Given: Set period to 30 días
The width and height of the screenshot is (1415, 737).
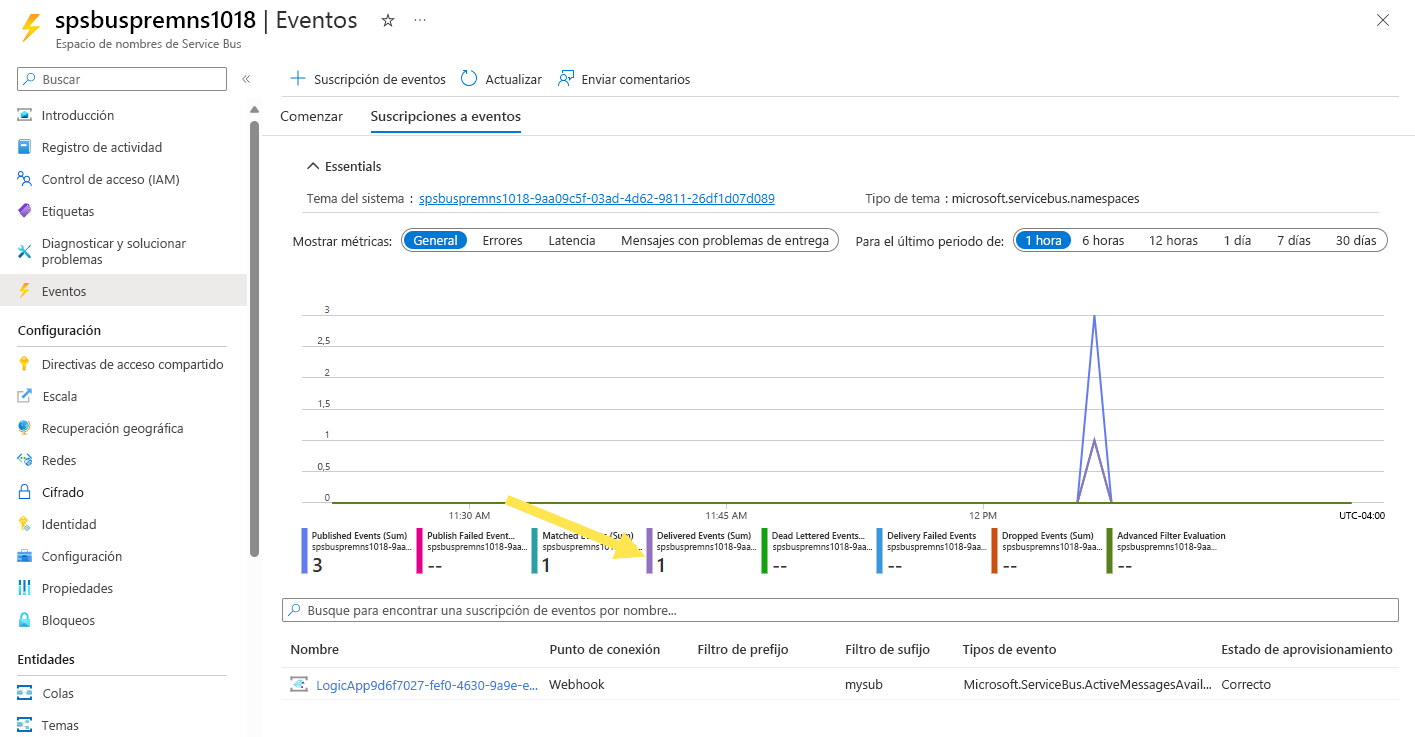Looking at the screenshot, I should coord(1356,240).
